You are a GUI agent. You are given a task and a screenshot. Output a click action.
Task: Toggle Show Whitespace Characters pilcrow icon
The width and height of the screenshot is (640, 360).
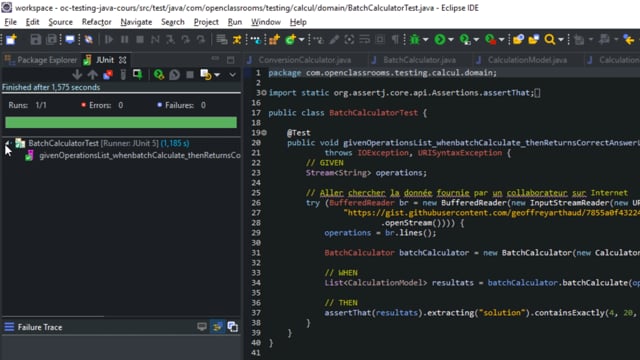tap(395, 40)
